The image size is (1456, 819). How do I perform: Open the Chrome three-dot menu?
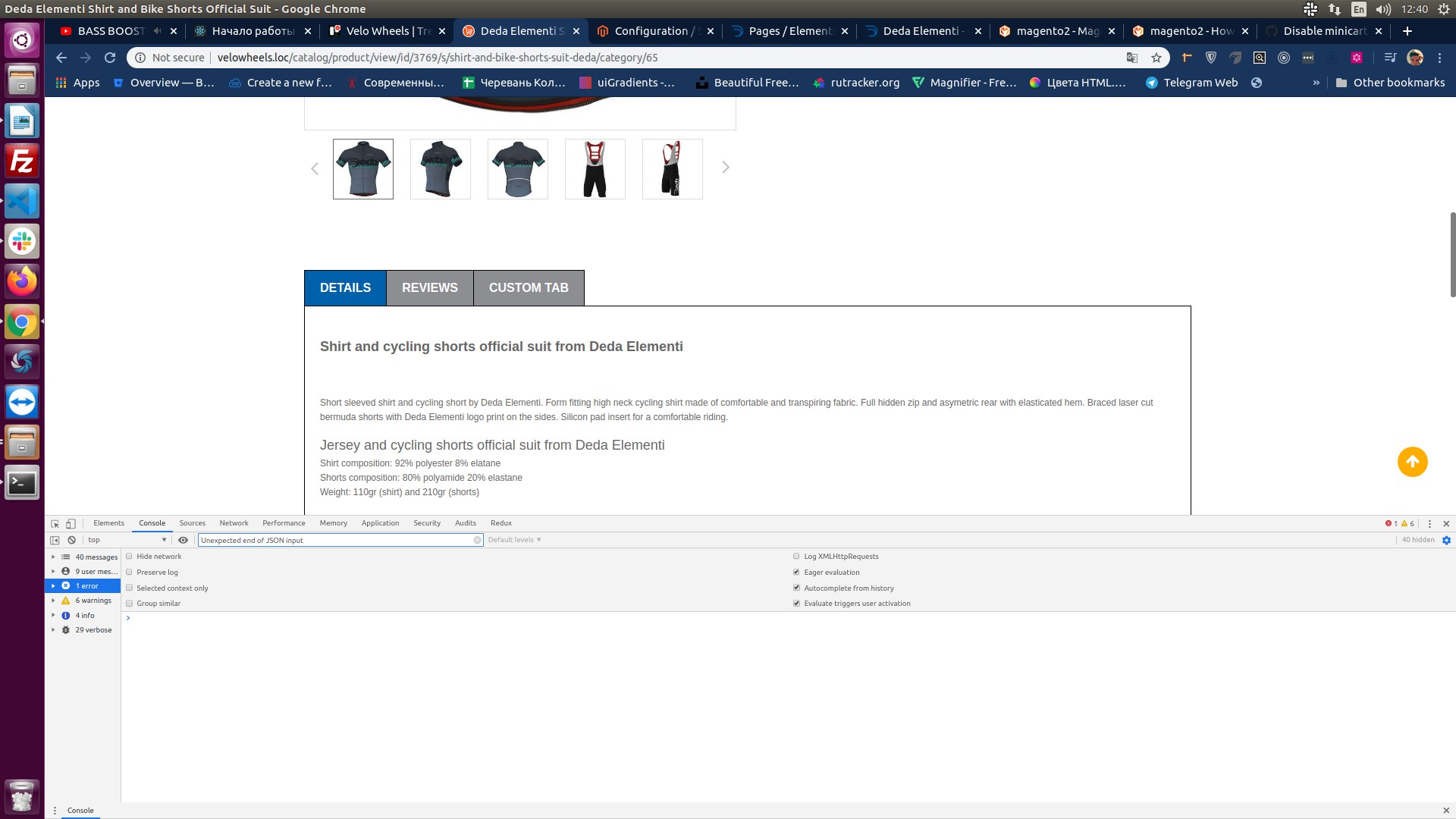[x=1439, y=58]
